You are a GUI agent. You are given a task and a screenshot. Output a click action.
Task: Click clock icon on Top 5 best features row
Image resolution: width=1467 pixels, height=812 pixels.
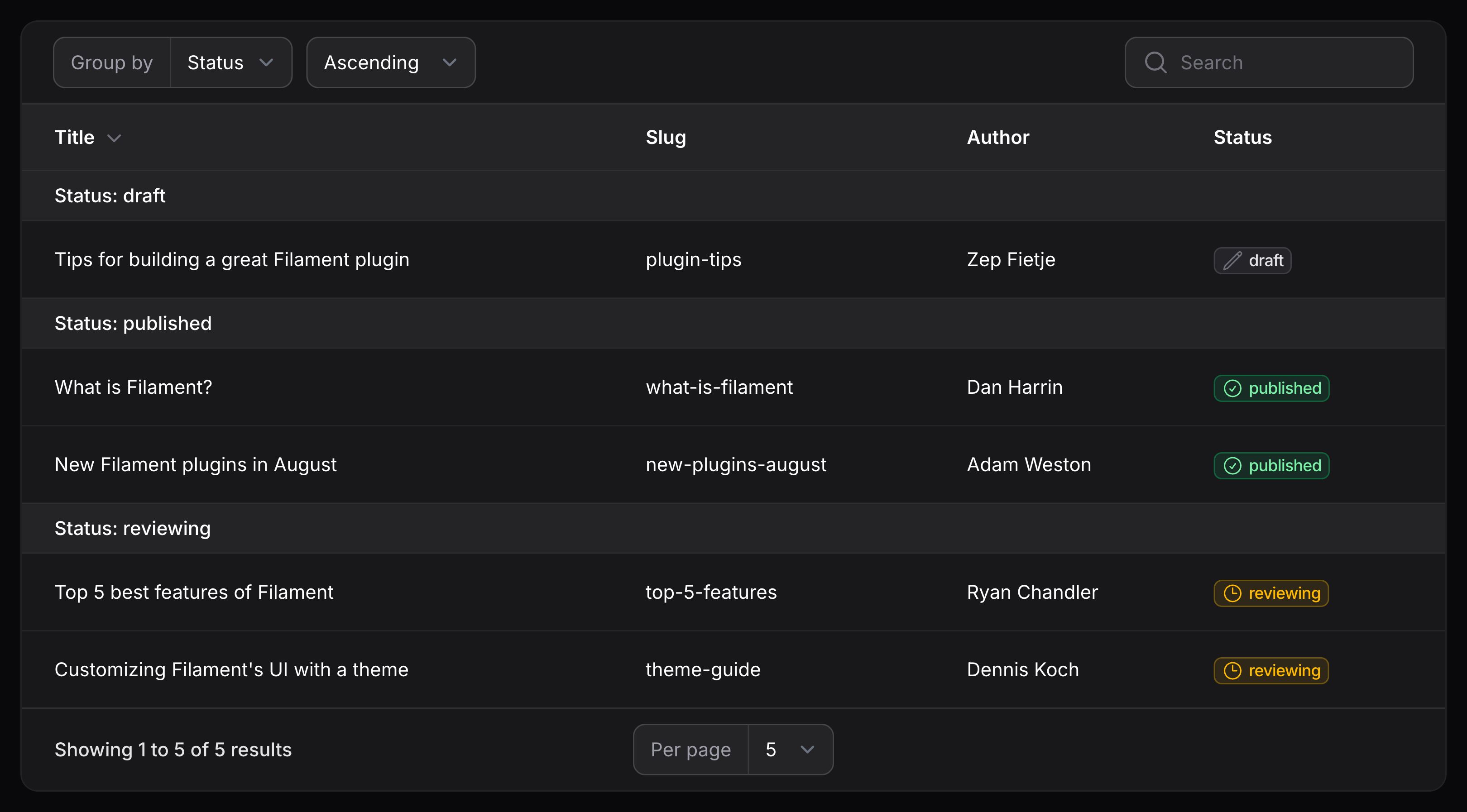tap(1232, 593)
